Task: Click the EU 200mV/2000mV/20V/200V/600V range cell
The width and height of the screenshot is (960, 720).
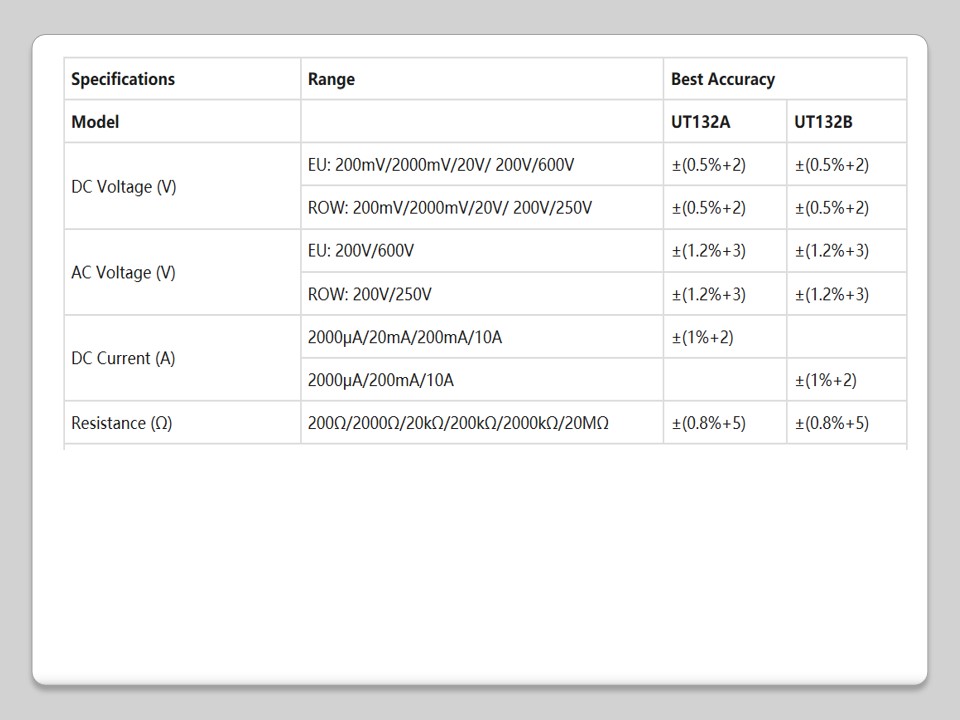Action: [441, 165]
